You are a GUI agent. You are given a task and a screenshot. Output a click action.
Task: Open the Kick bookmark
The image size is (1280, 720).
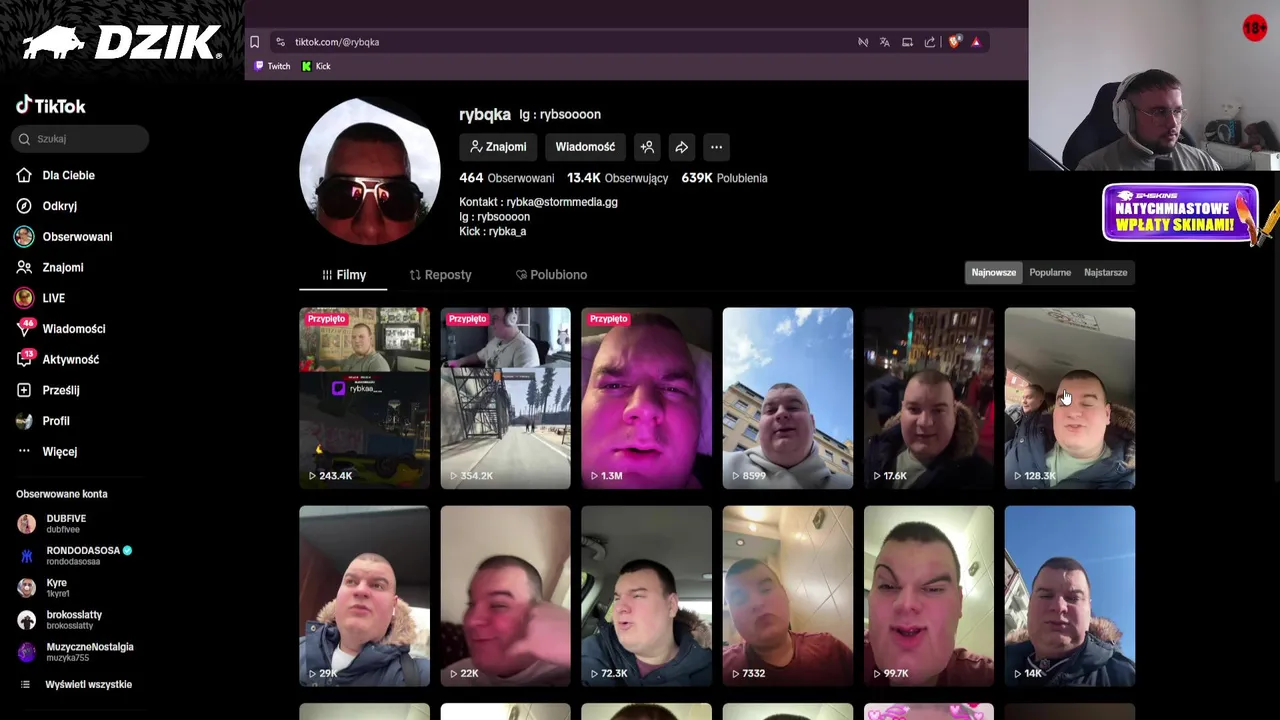[316, 66]
